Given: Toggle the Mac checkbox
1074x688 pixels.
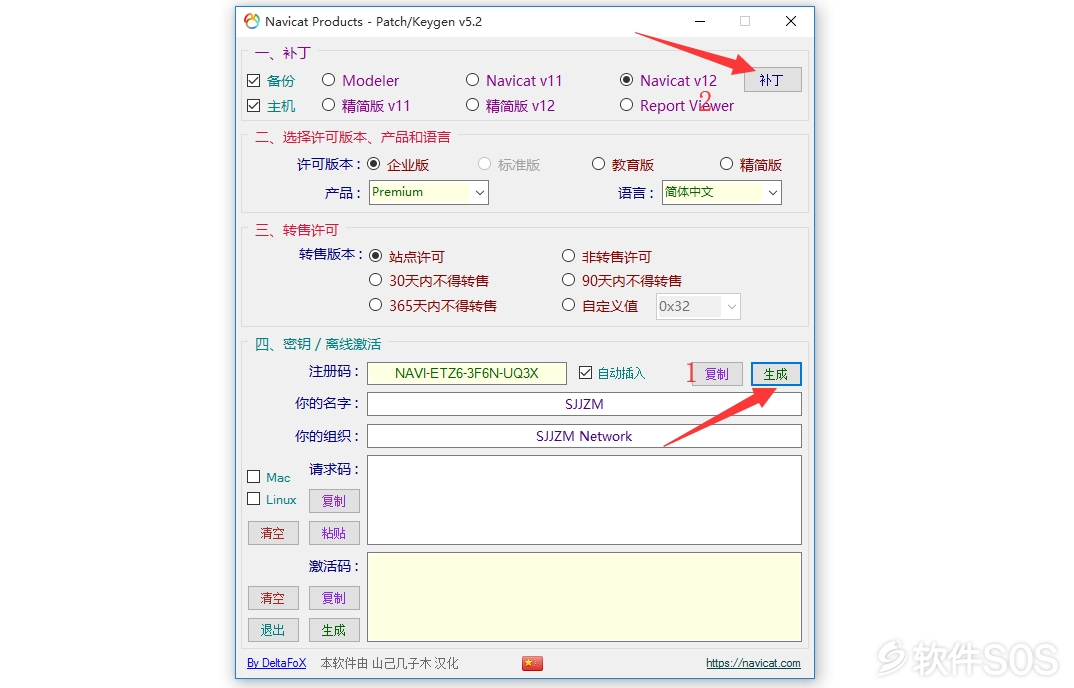Looking at the screenshot, I should (253, 476).
